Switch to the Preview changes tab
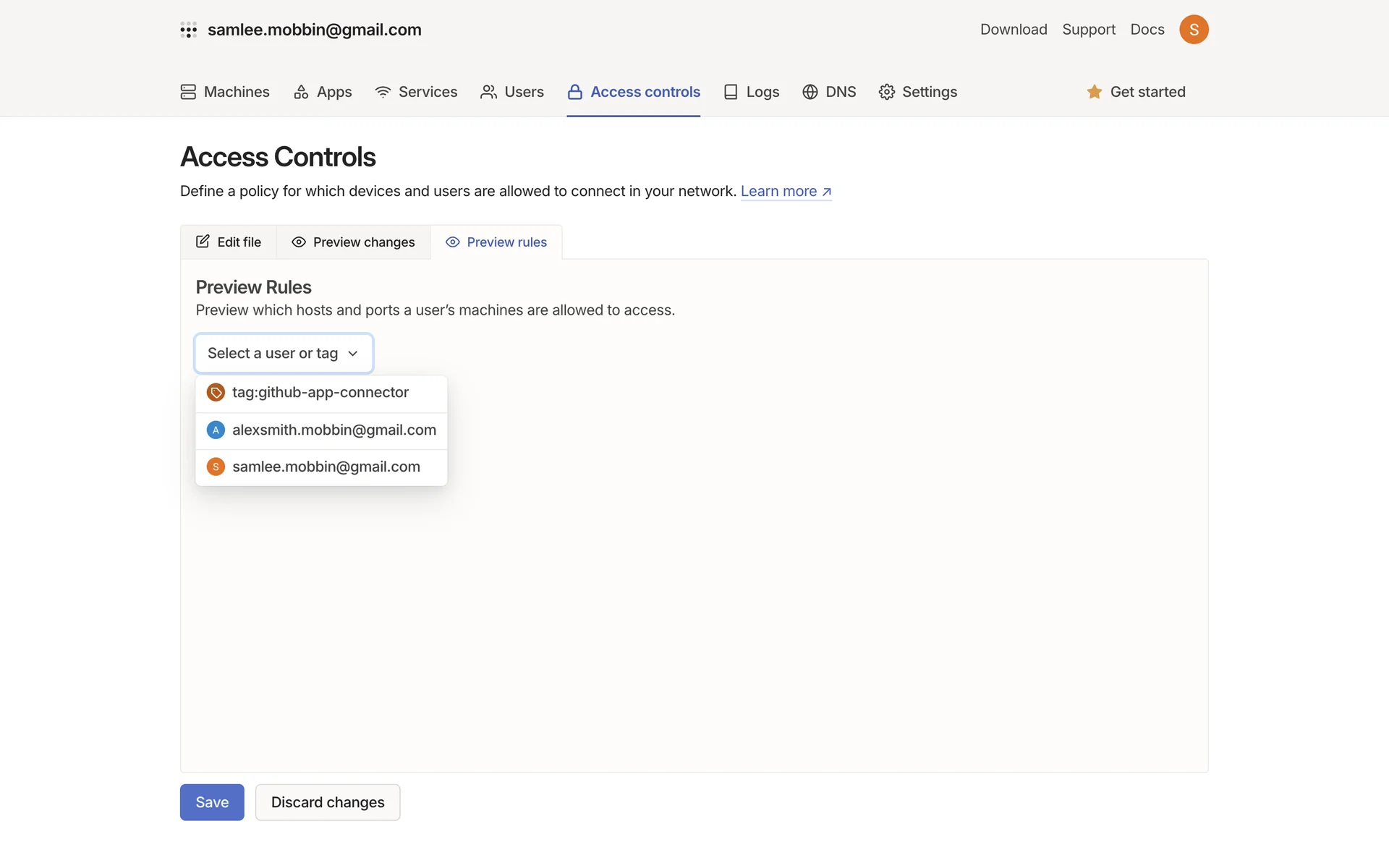 pyautogui.click(x=354, y=242)
